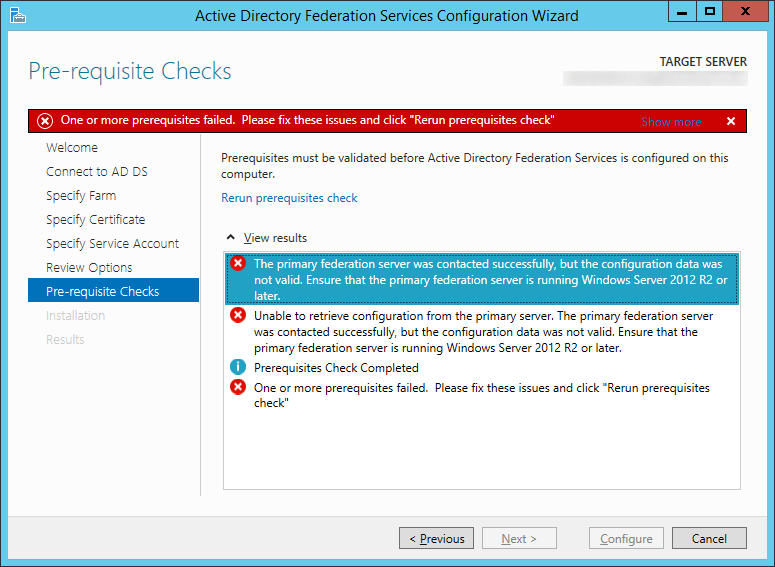The height and width of the screenshot is (567, 775).
Task: Click the Next button
Action: click(519, 538)
